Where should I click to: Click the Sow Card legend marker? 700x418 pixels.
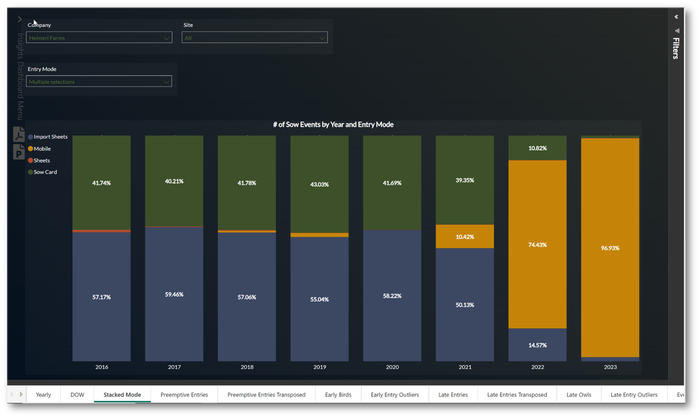tap(30, 172)
